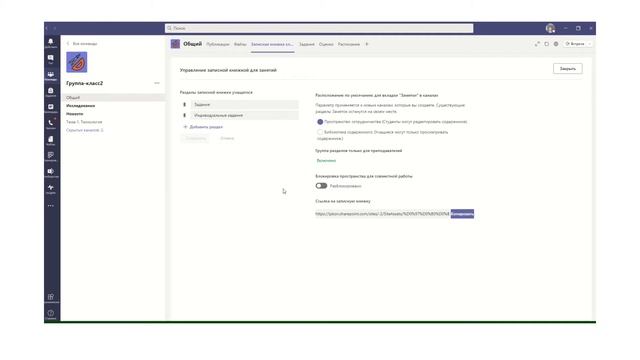
Task: Expand hidden channels Скрытых каналов
Action: (x=85, y=130)
